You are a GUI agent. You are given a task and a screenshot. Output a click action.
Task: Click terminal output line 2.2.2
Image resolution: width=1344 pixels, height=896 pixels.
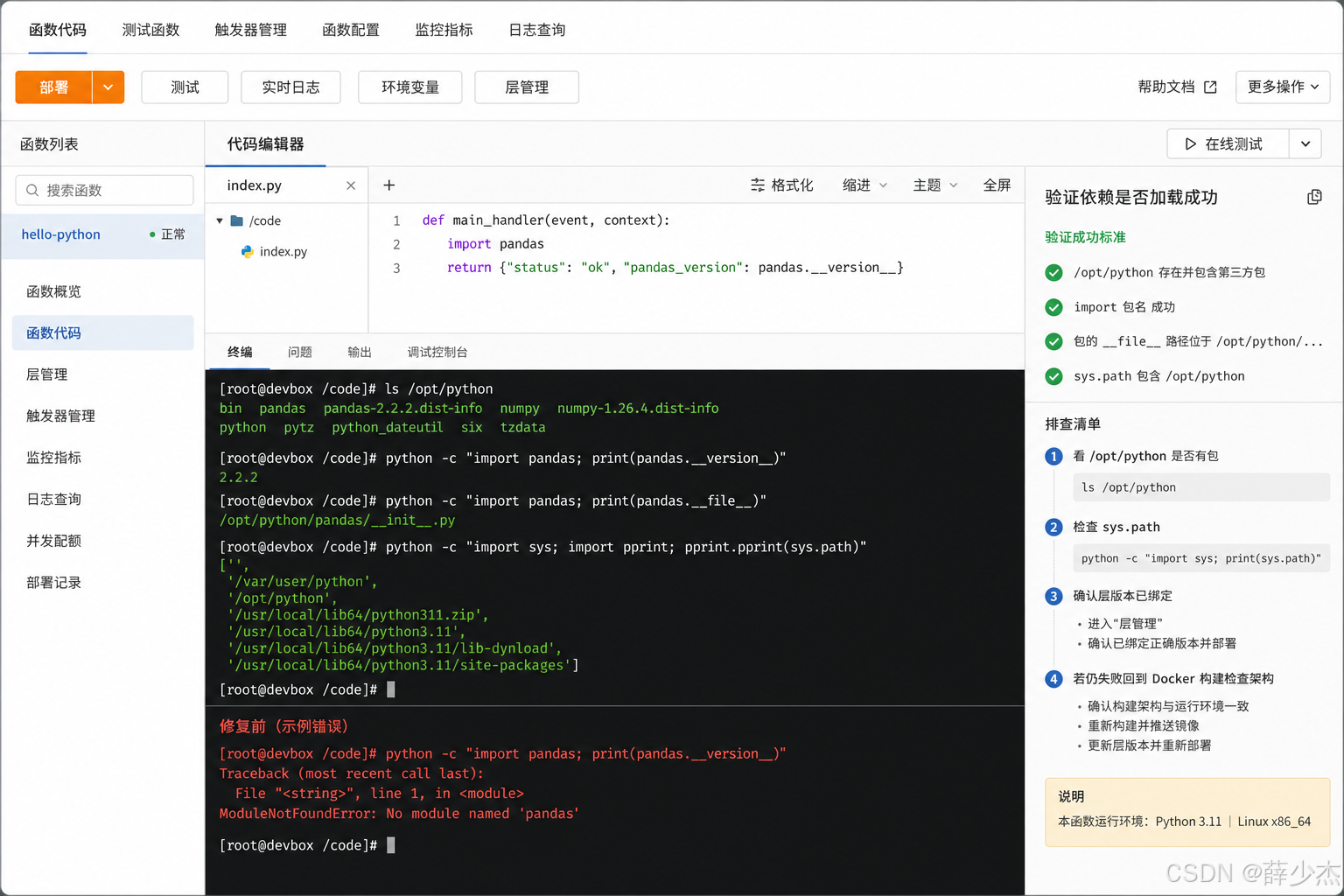click(238, 477)
